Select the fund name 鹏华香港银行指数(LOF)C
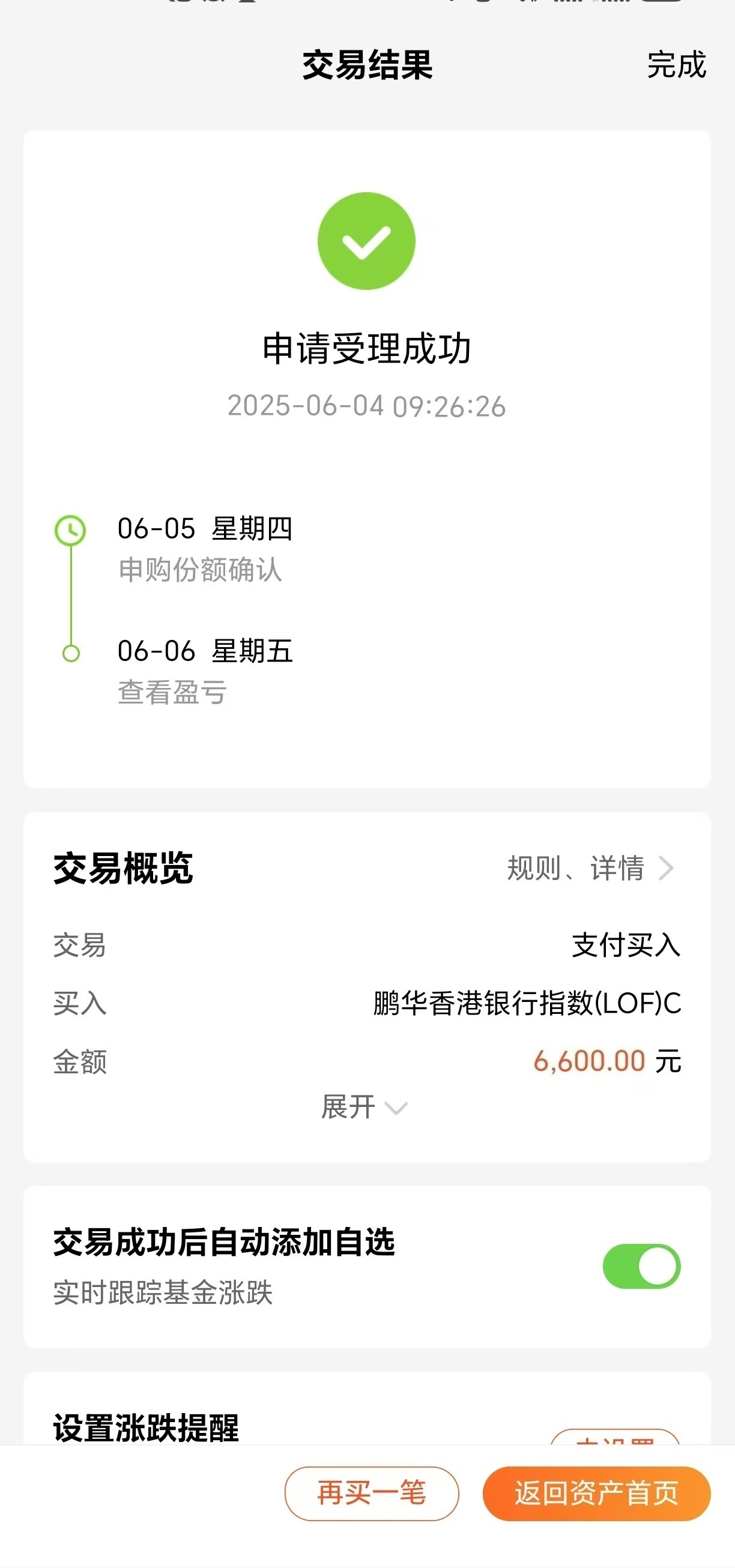The image size is (735, 1568). (527, 1003)
